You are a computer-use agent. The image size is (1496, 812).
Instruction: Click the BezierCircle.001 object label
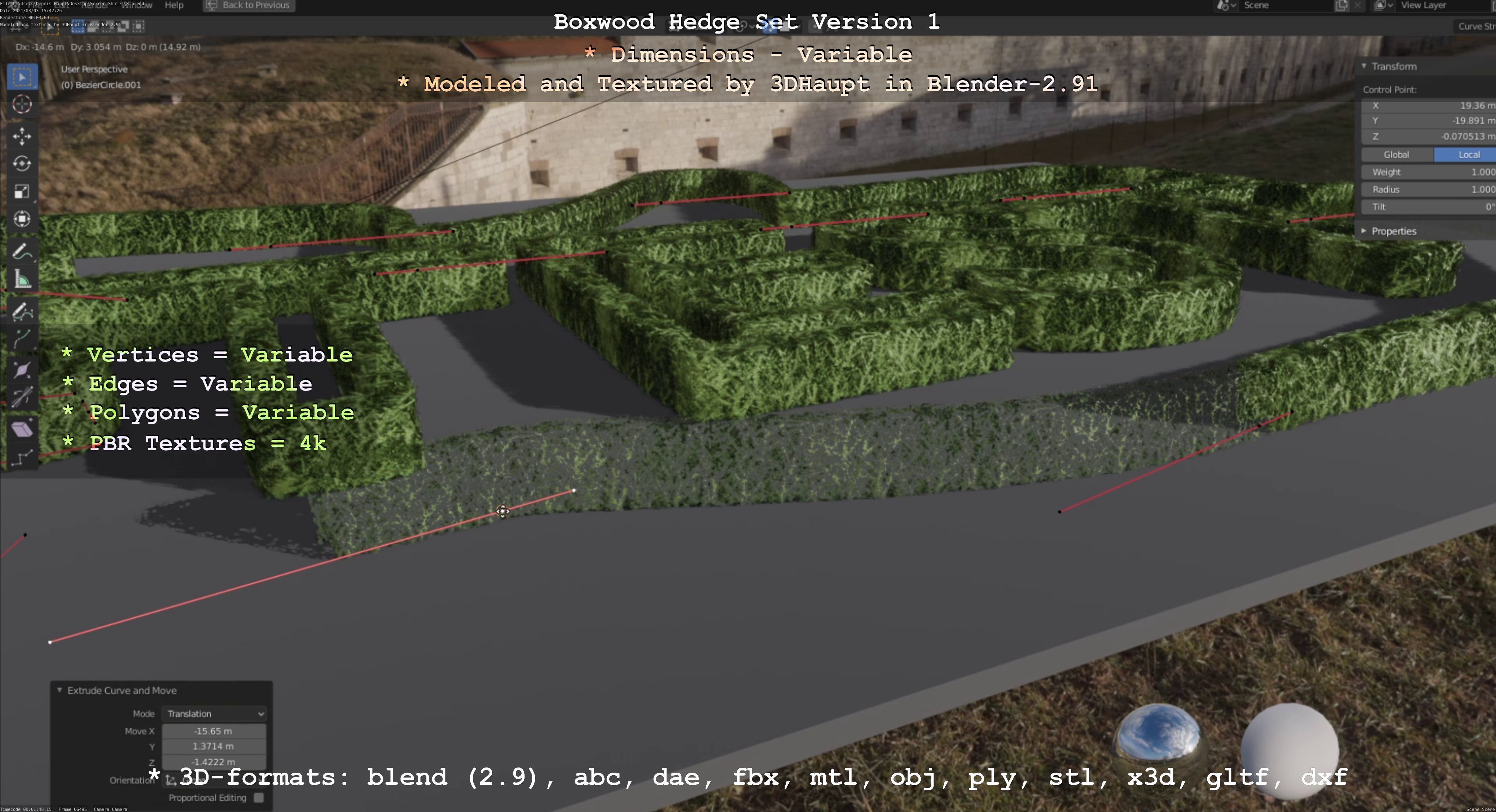point(101,85)
